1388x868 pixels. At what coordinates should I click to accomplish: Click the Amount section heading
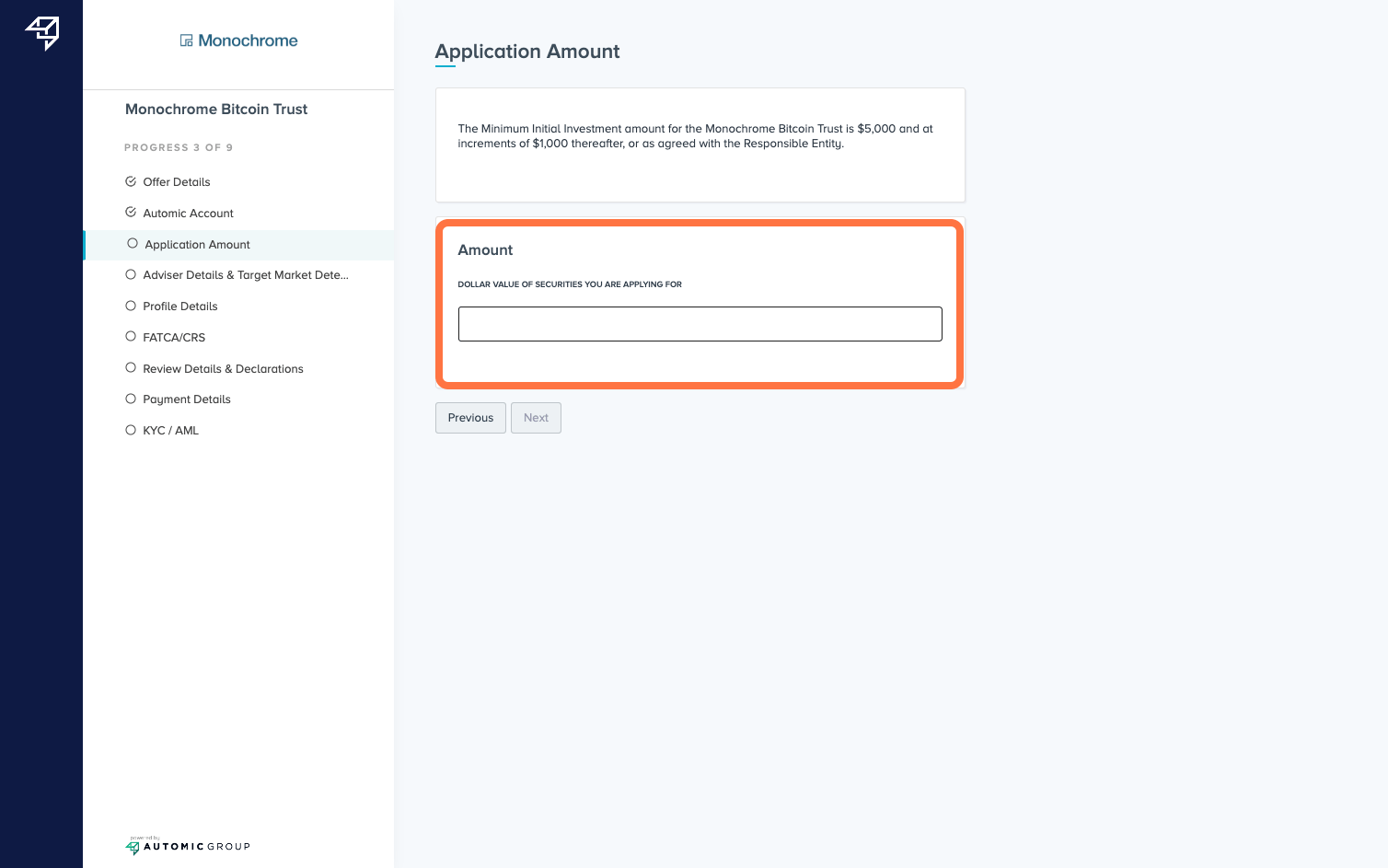(x=485, y=250)
